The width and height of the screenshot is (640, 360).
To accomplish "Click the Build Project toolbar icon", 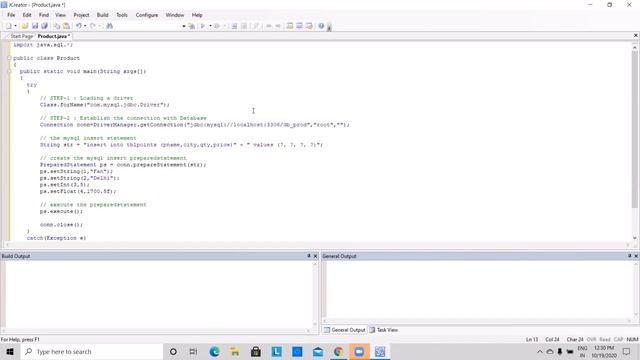I will point(234,26).
